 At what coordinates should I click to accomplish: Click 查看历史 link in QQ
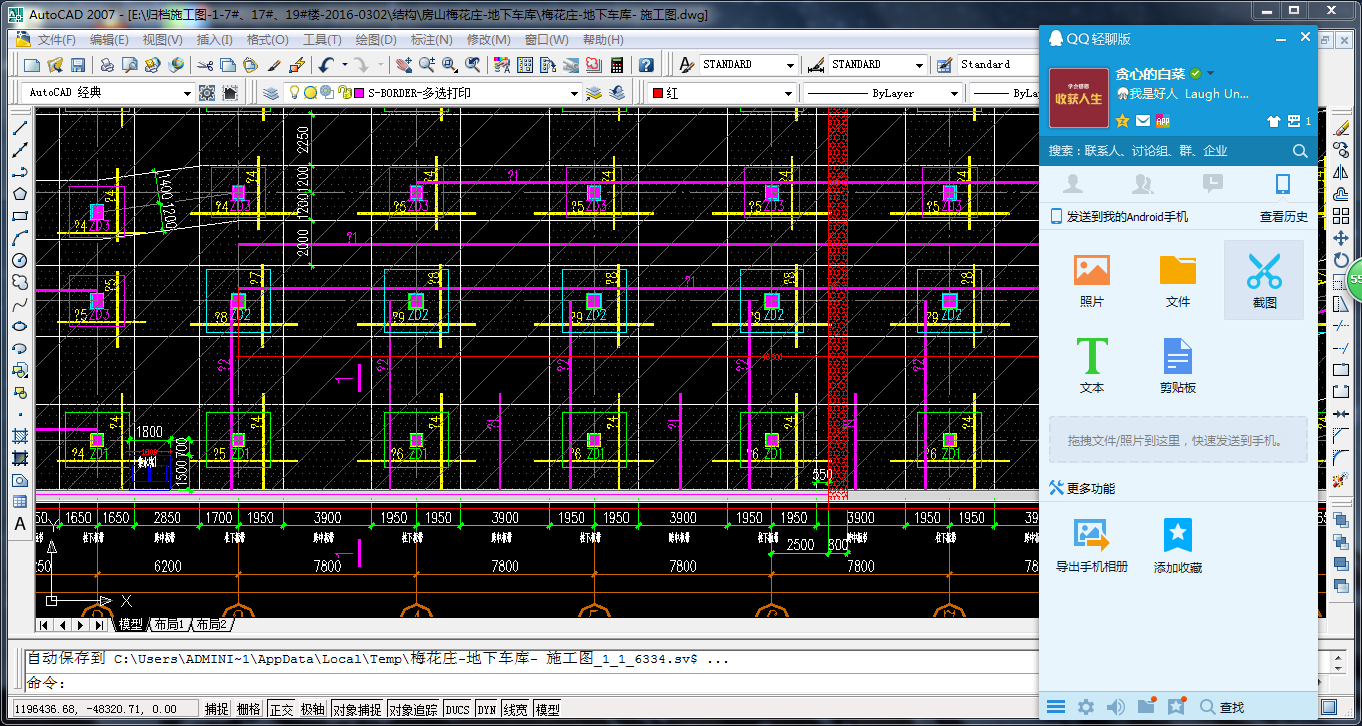[1283, 217]
